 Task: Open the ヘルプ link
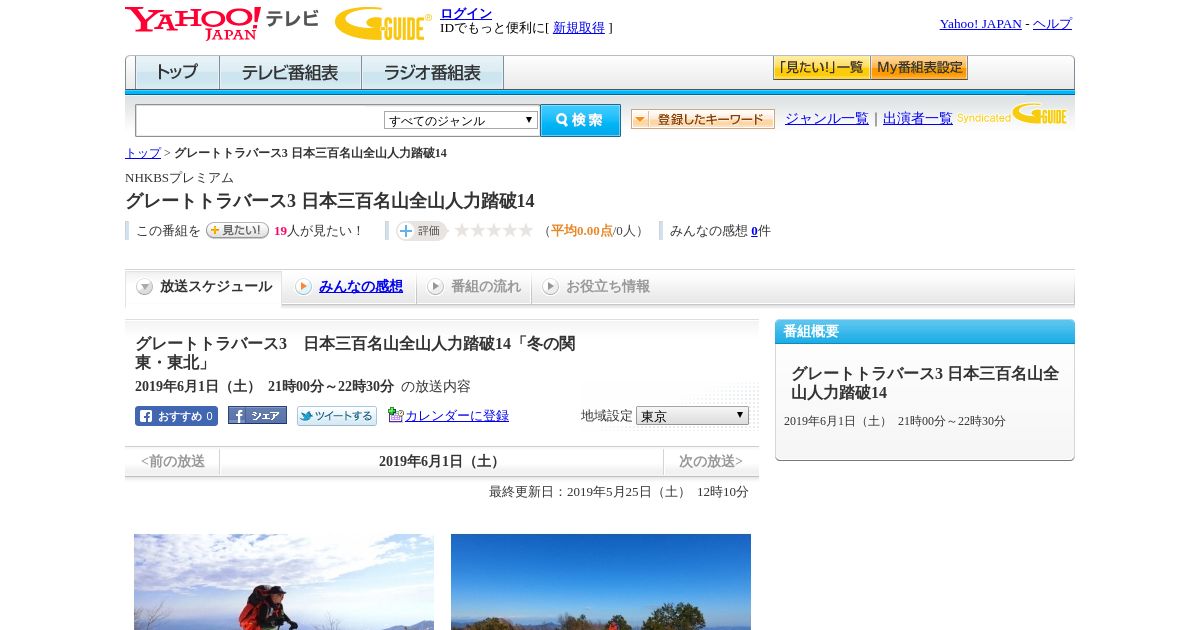pos(1052,24)
